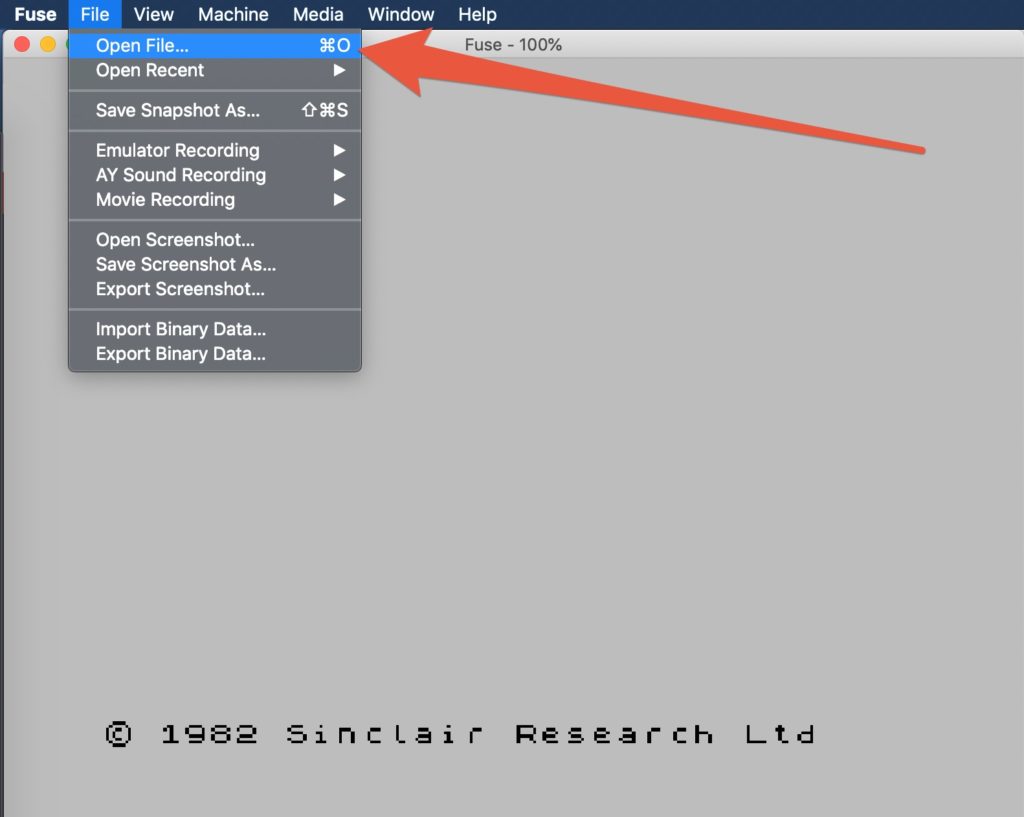
Task: Minimize the Fuse window with yellow button
Action: click(x=48, y=44)
